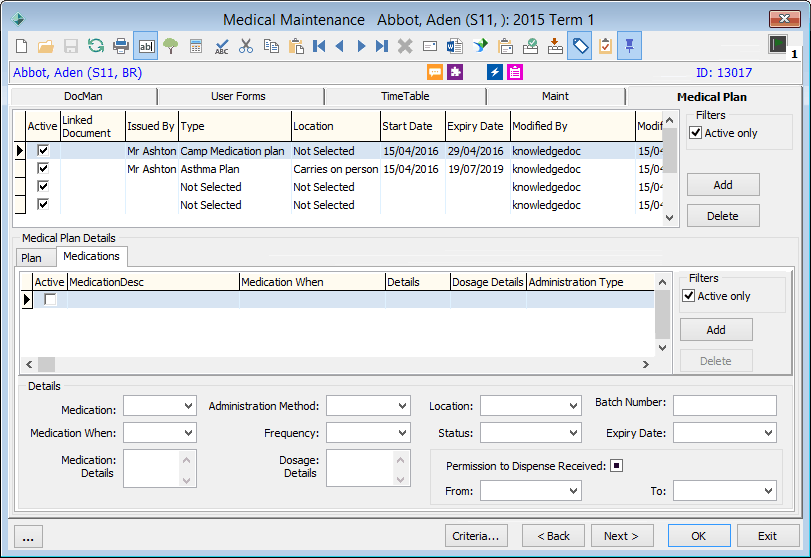Toggle the 'ab|' text field icon
The height and width of the screenshot is (558, 811).
pos(146,46)
